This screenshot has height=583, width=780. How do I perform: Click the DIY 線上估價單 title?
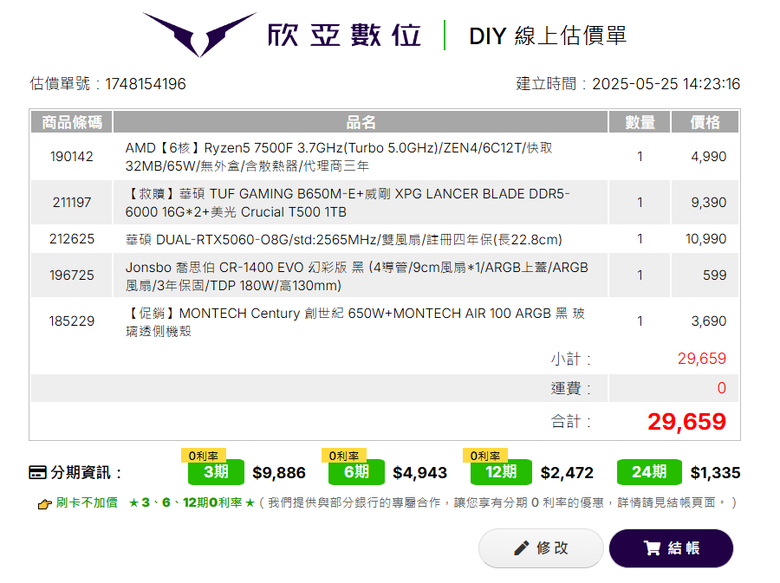click(x=548, y=36)
